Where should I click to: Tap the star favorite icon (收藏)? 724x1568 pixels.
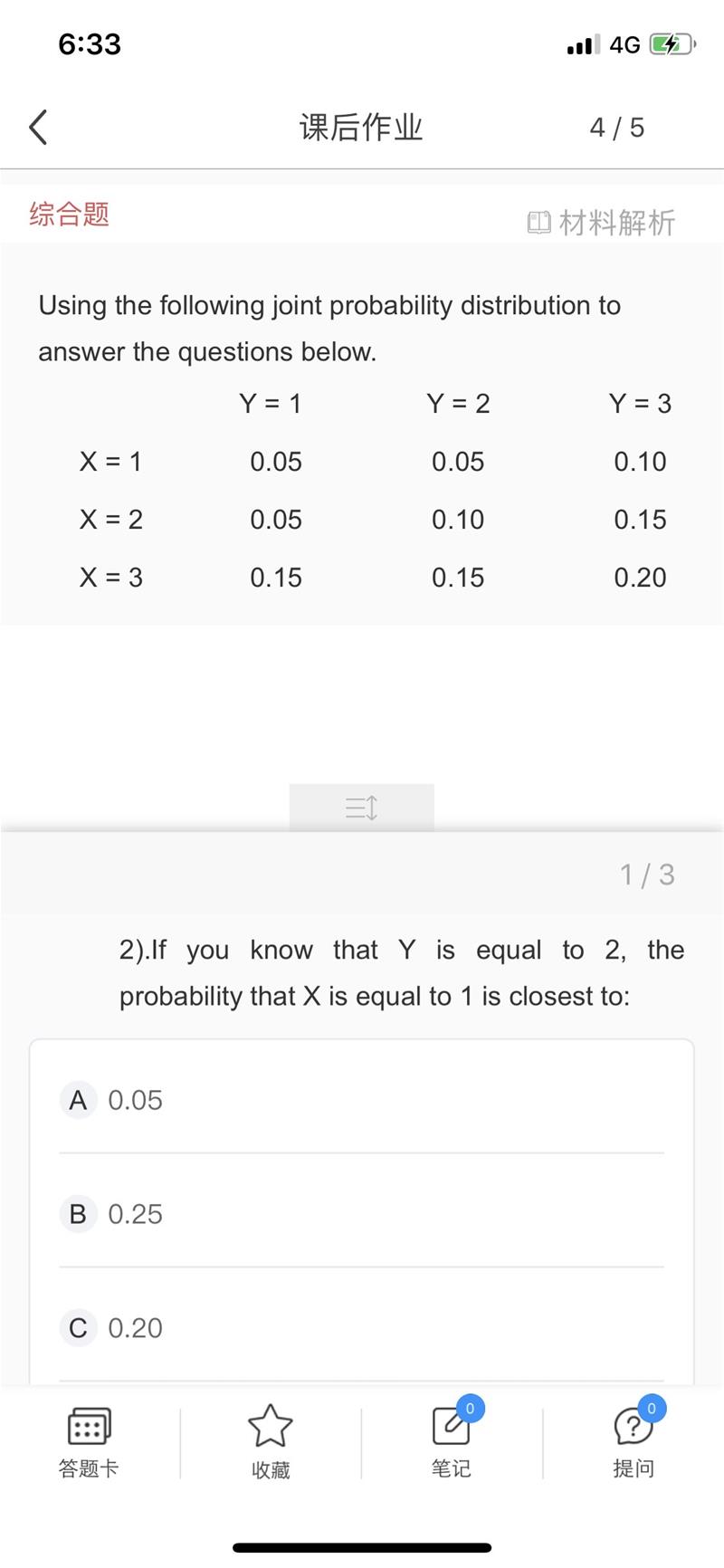[x=271, y=1426]
